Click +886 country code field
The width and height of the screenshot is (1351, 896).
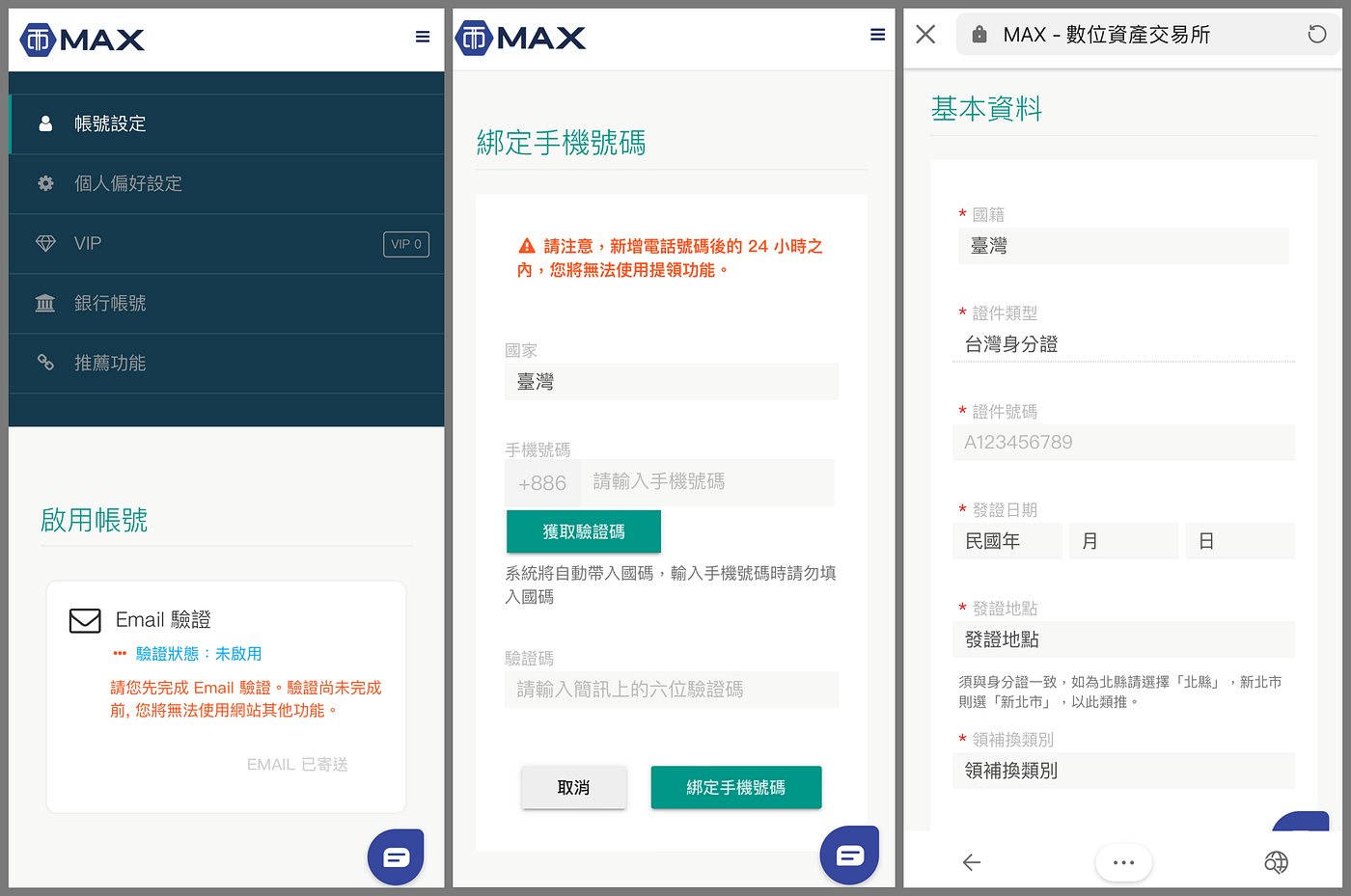[x=542, y=483]
